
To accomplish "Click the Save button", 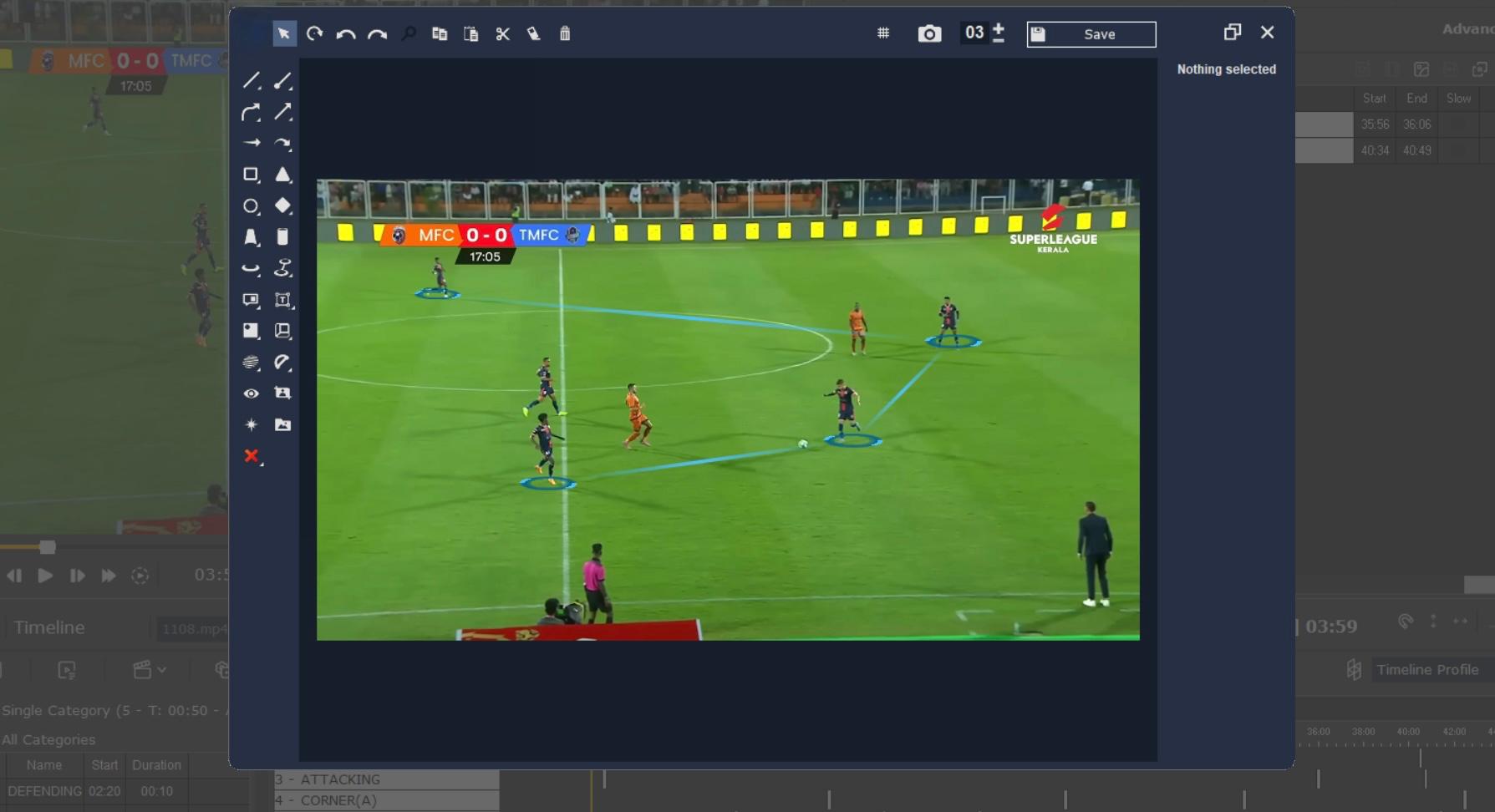I will click(x=1091, y=34).
